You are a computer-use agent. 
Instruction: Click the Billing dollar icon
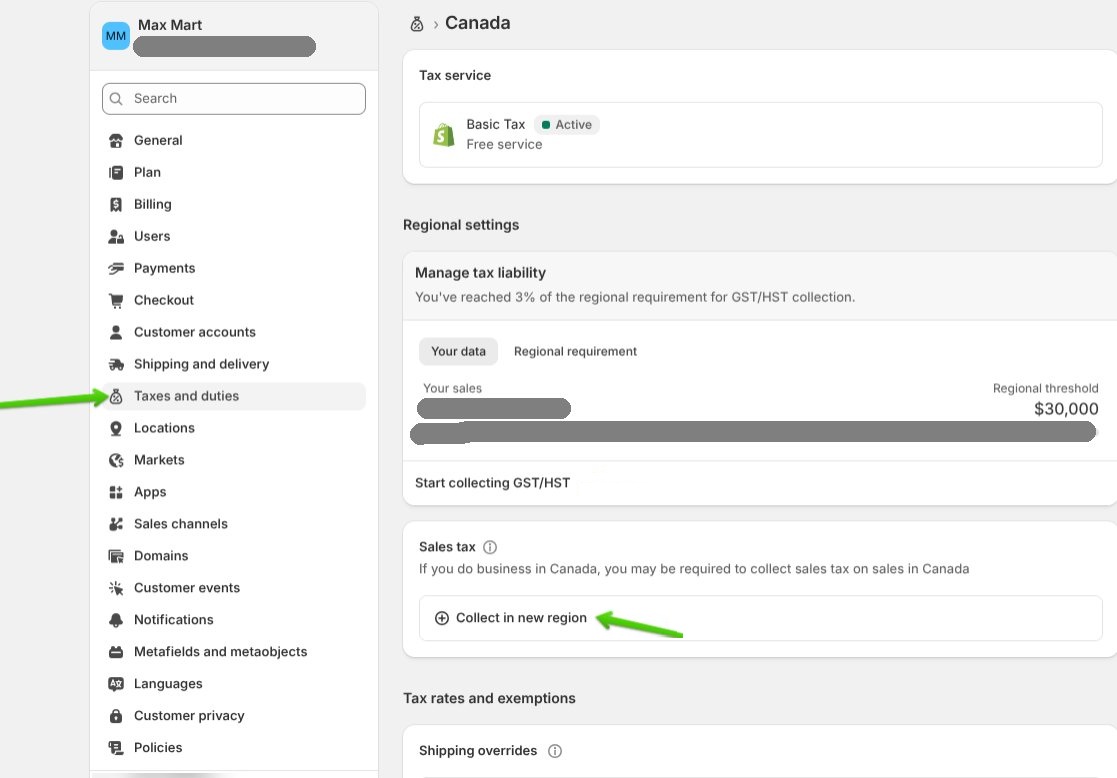[x=116, y=205]
